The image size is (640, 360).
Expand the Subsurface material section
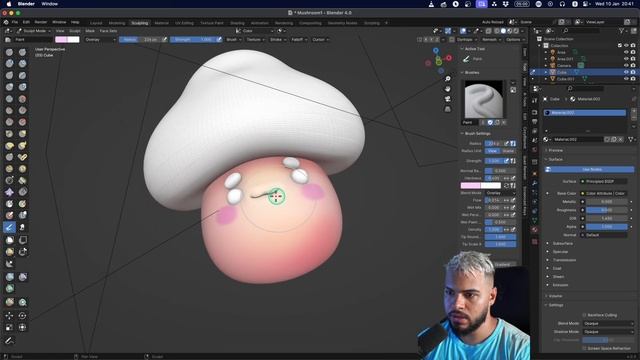pyautogui.click(x=562, y=243)
